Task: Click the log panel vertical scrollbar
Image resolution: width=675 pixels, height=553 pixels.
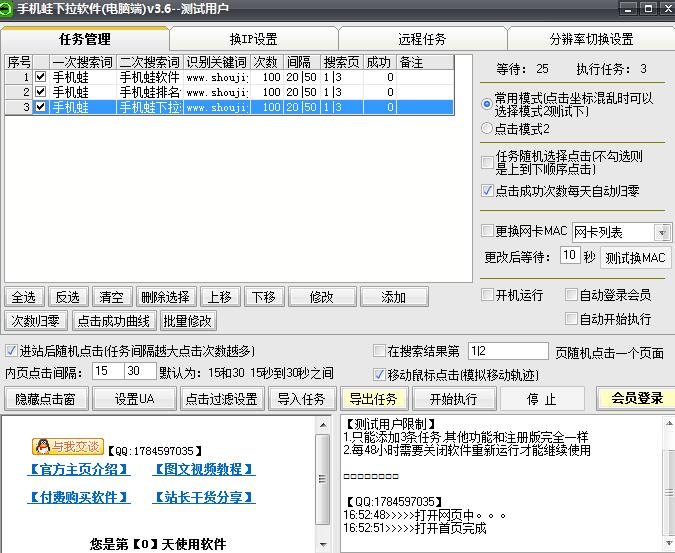Action: [x=667, y=480]
